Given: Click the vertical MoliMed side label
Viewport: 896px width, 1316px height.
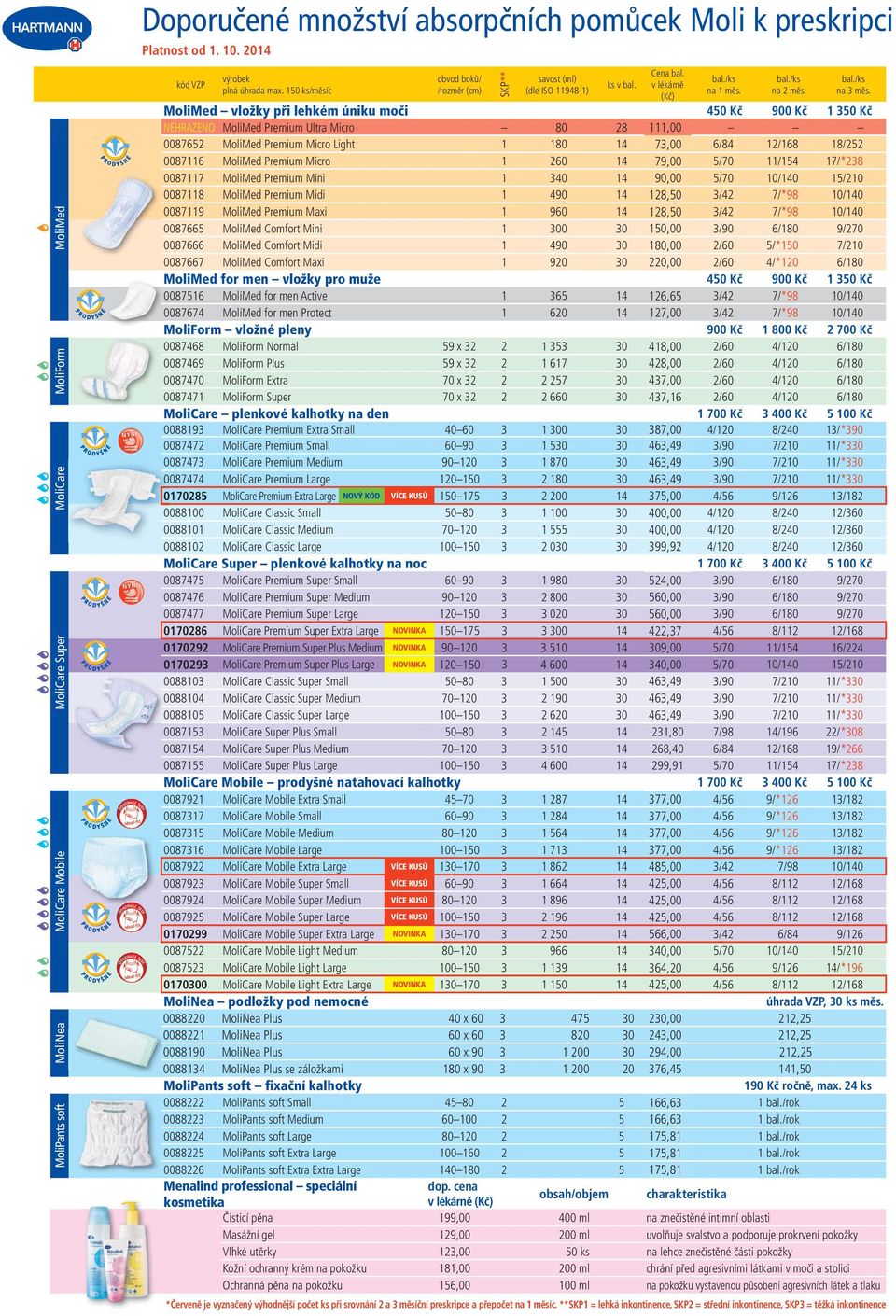Looking at the screenshot, I should pos(60,228).
